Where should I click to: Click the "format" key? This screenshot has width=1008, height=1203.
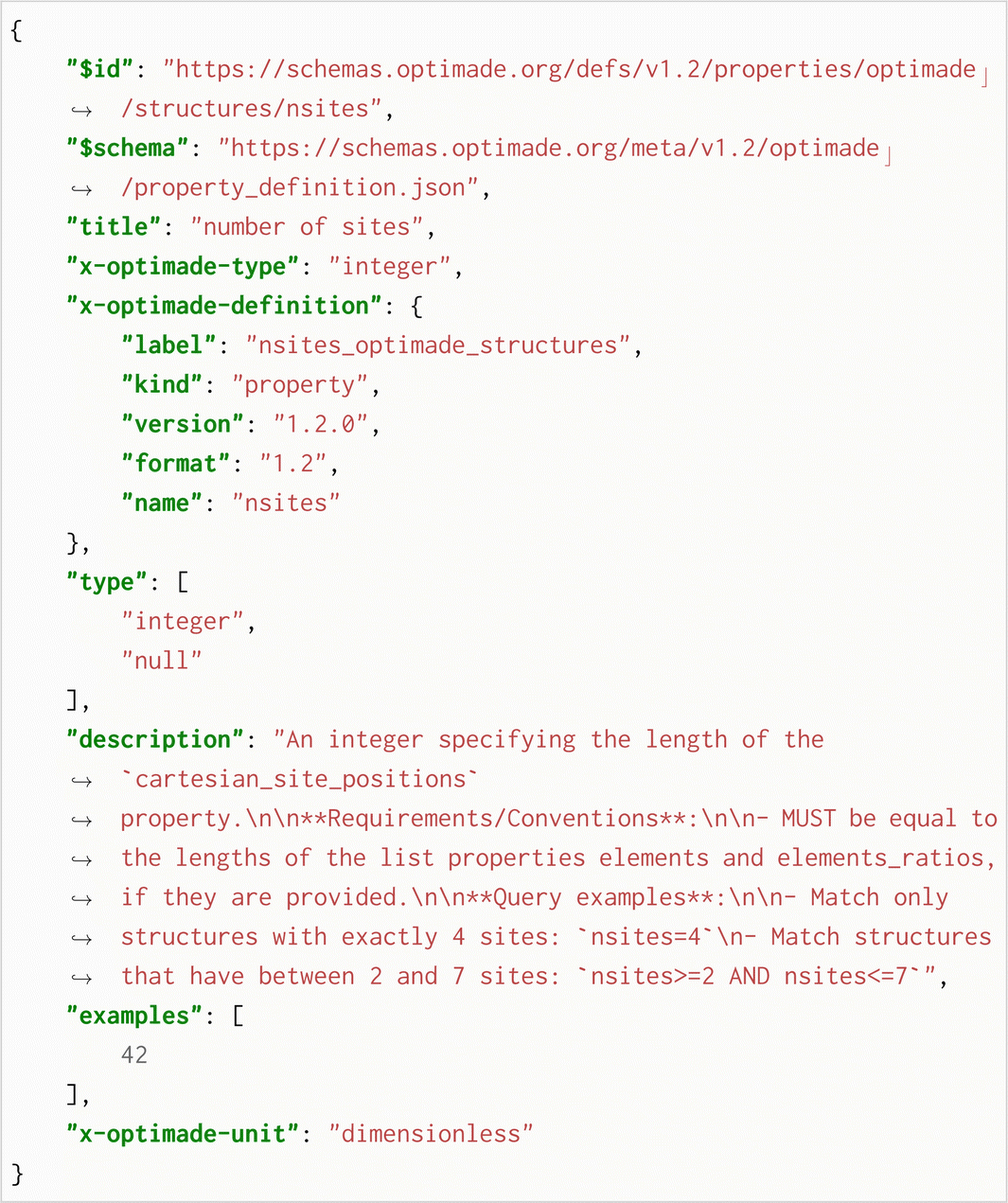tap(176, 464)
